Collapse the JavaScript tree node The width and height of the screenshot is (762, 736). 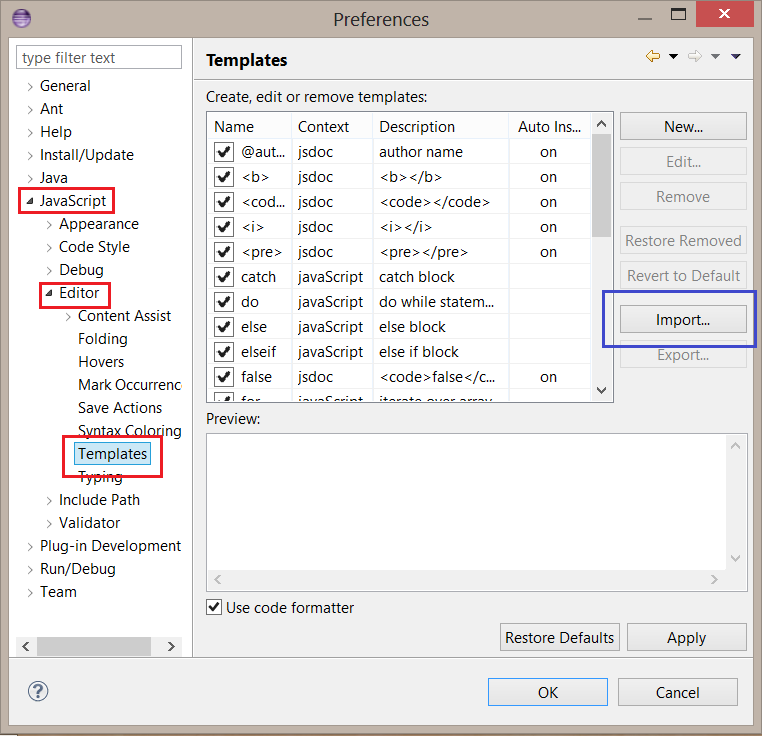[x=30, y=201]
